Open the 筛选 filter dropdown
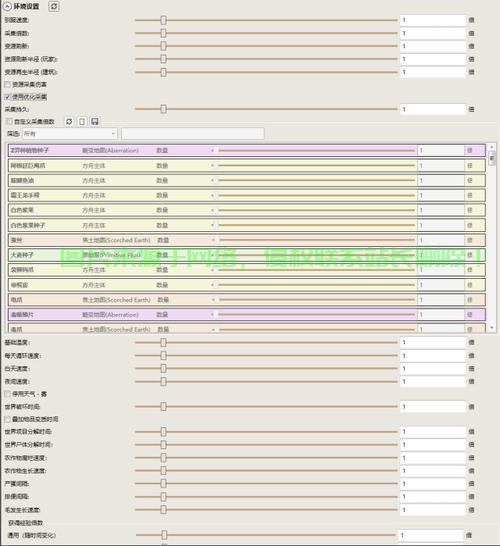The image size is (500, 546). (x=70, y=134)
